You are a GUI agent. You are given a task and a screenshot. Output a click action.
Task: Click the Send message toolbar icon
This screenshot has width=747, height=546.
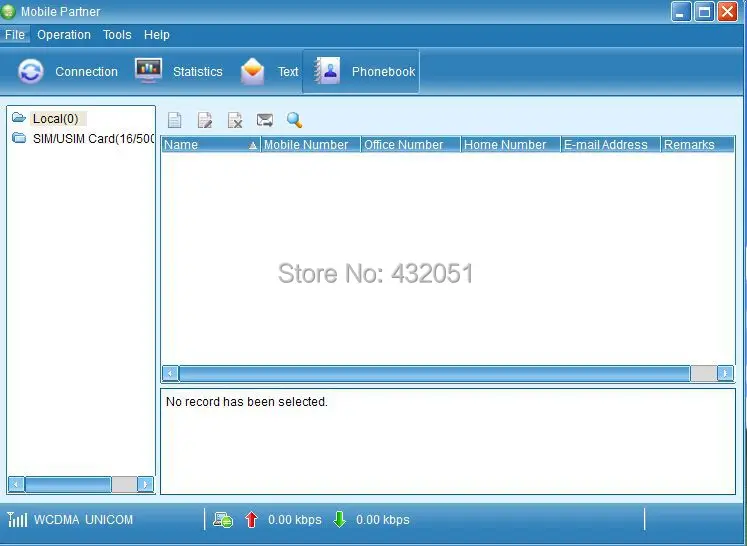pyautogui.click(x=265, y=120)
